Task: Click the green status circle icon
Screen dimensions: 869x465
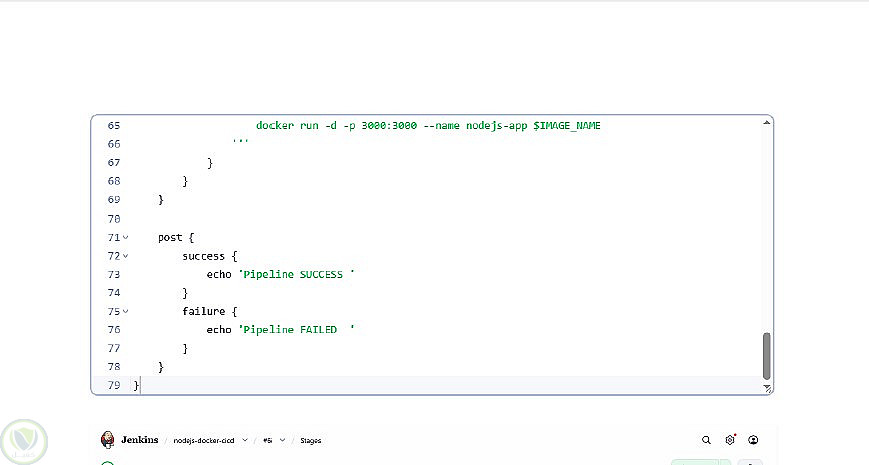Action: click(108, 463)
